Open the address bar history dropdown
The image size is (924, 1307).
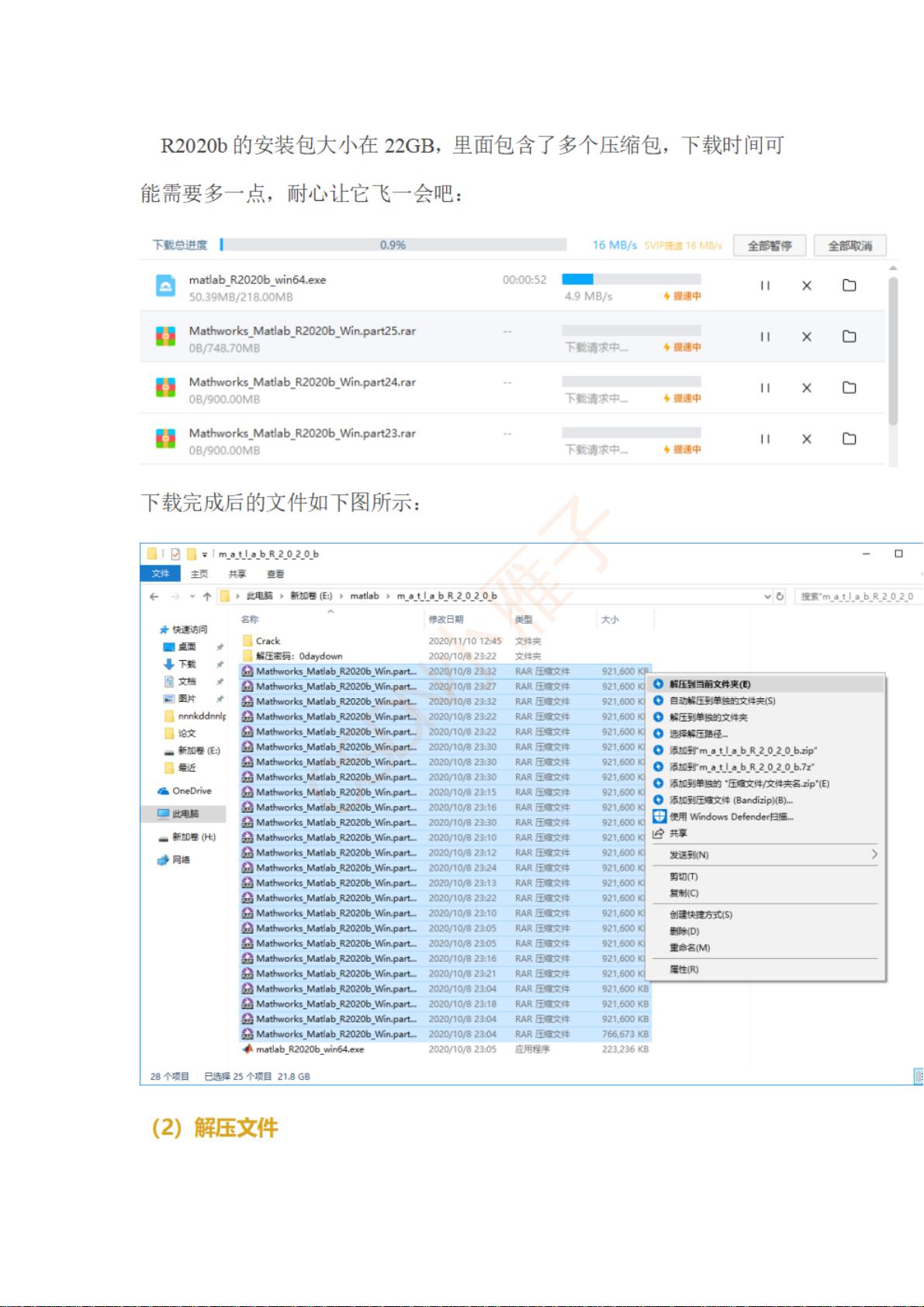click(767, 596)
